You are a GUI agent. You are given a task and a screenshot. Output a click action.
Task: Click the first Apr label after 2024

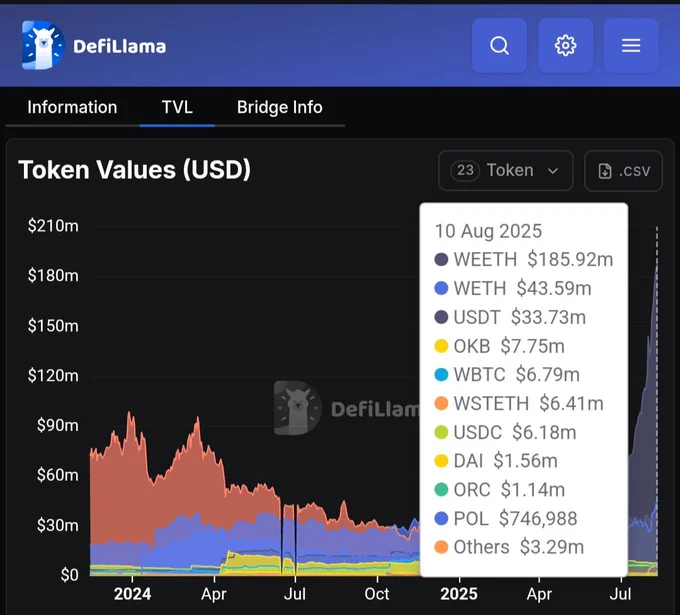click(x=214, y=594)
